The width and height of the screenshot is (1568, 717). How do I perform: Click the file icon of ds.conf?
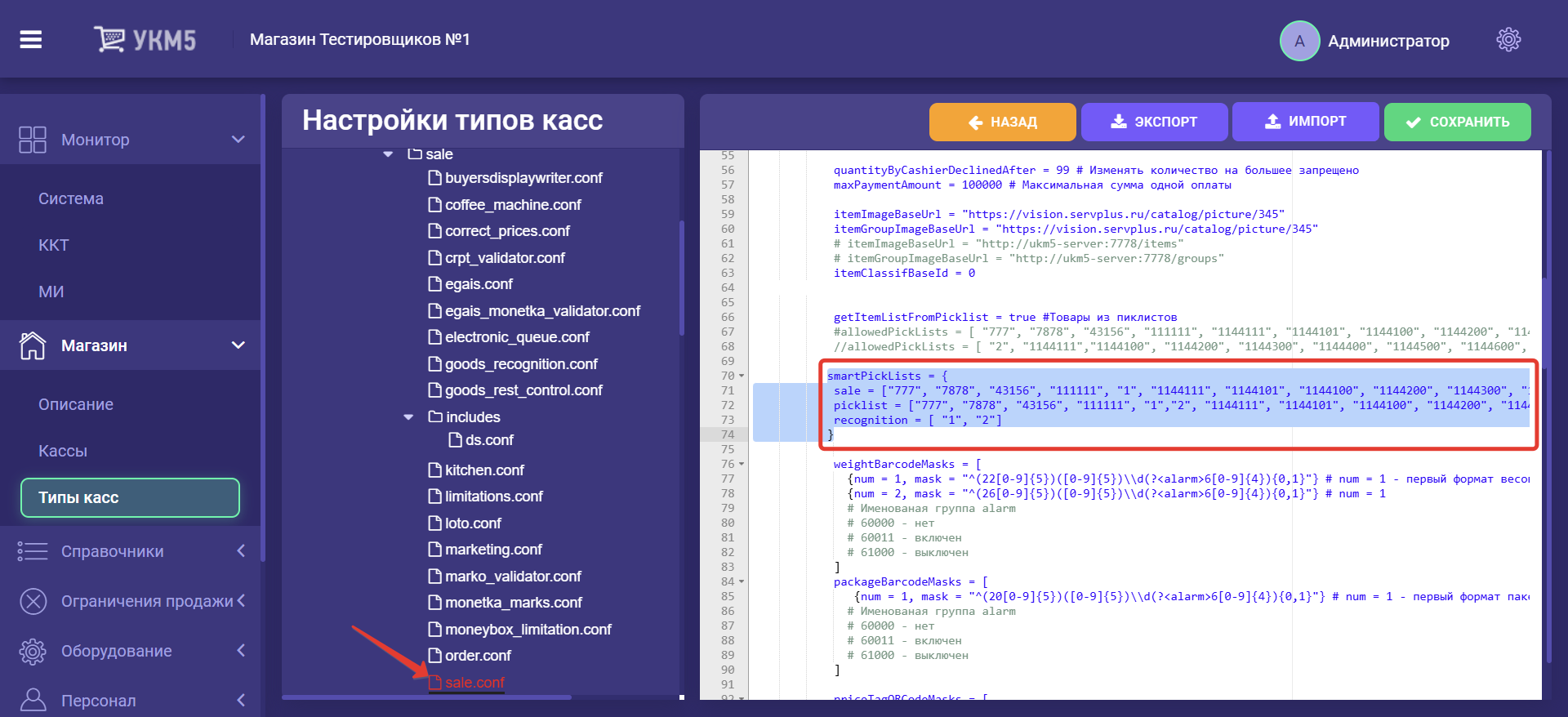456,440
